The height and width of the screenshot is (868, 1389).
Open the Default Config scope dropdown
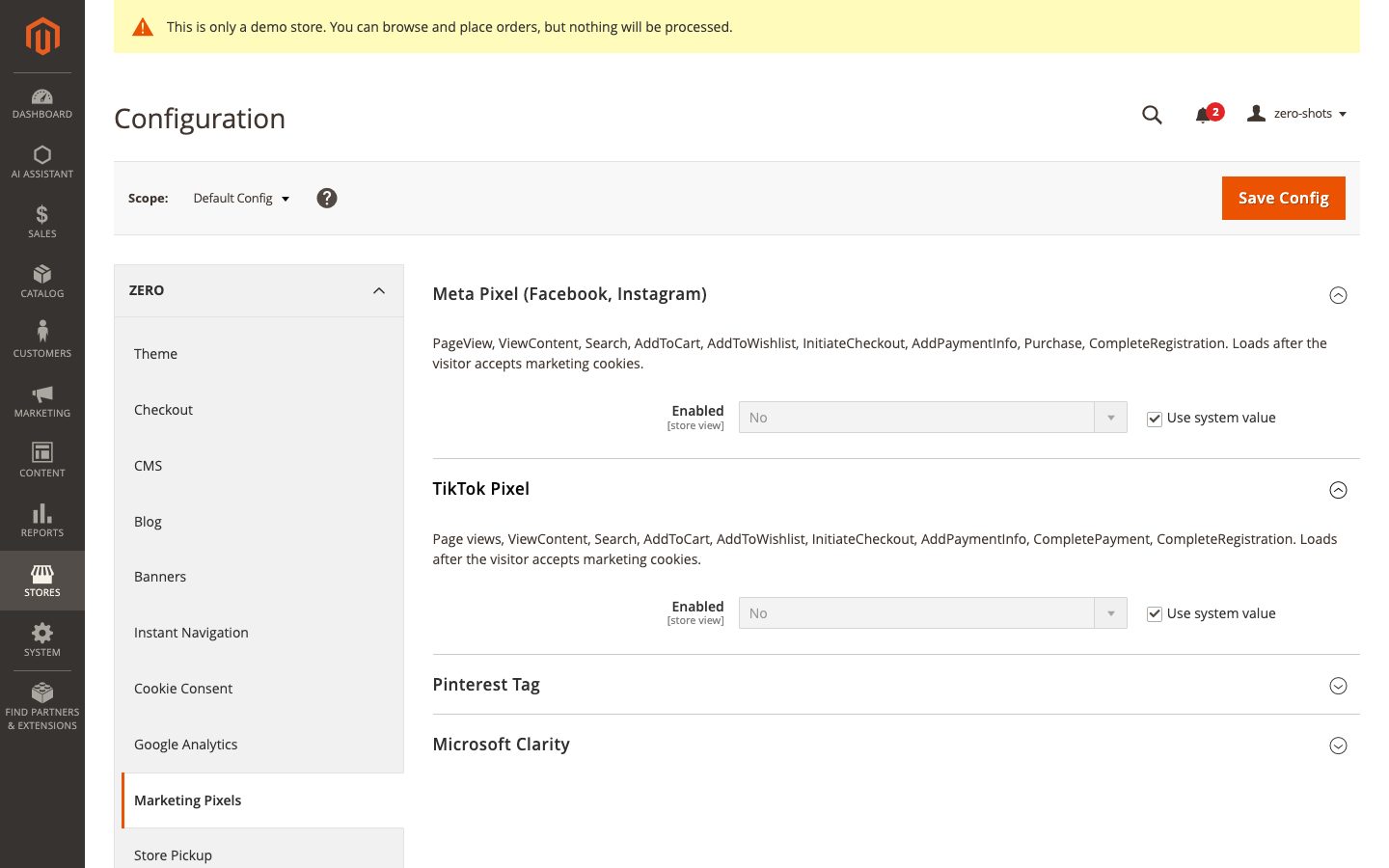241,199
